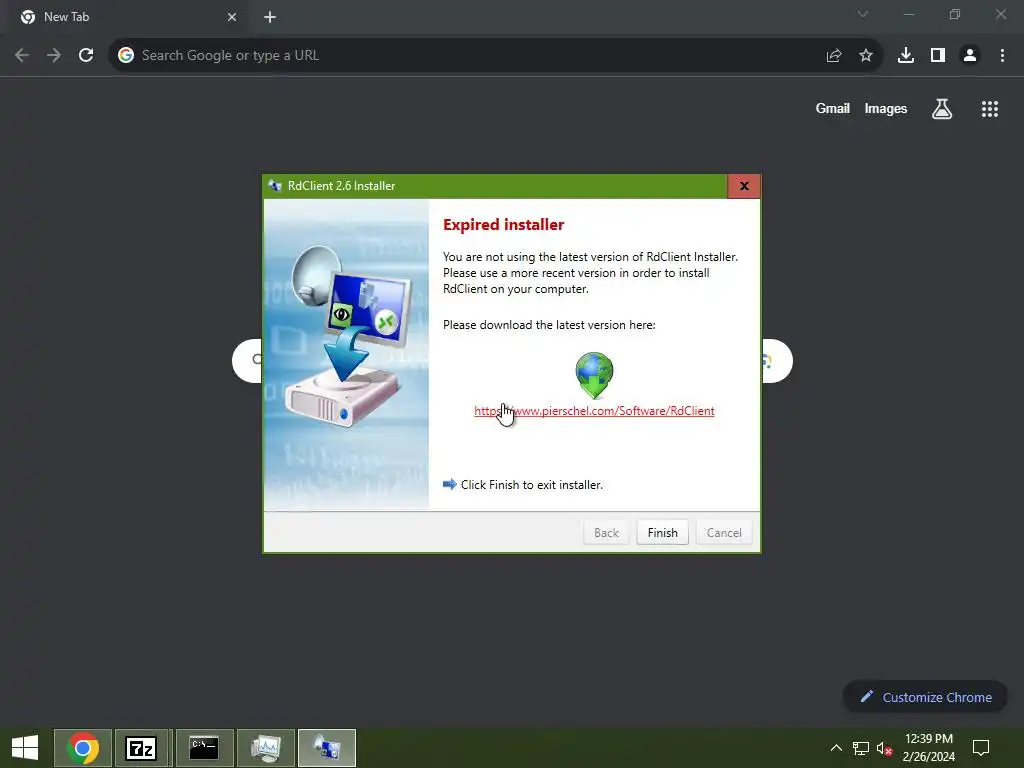
Task: Open taskbar clock and date
Action: (x=929, y=748)
